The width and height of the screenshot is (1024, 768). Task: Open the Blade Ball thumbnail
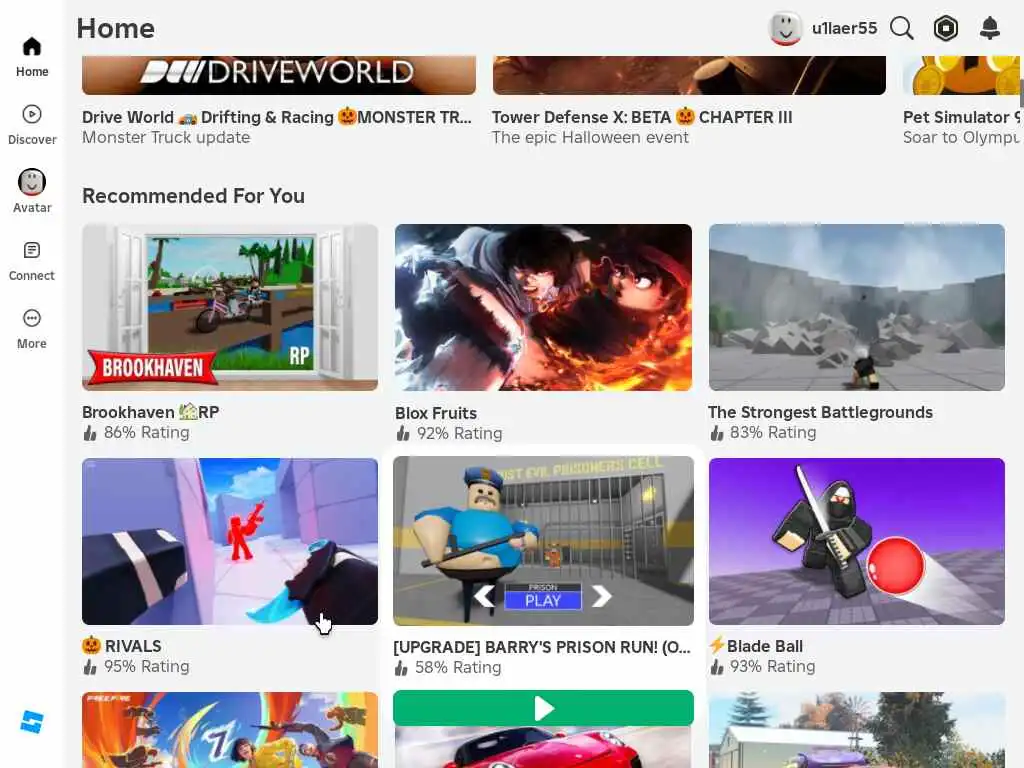click(x=857, y=541)
